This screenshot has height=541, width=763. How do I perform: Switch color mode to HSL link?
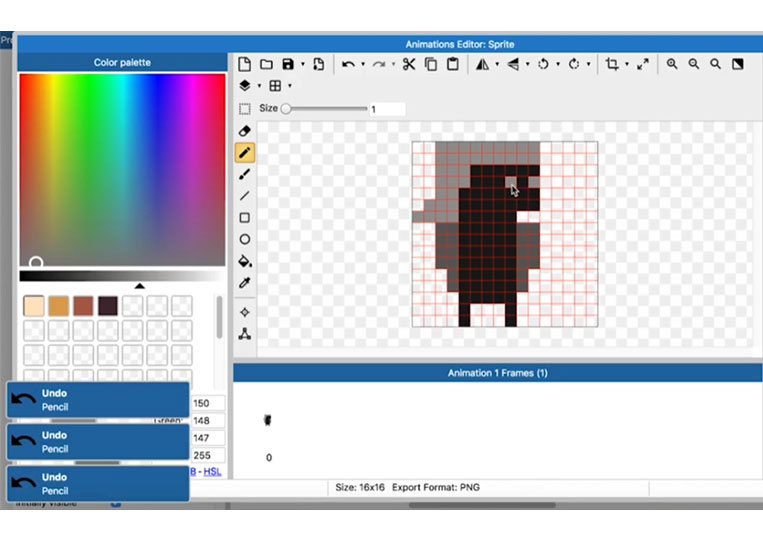coord(212,471)
